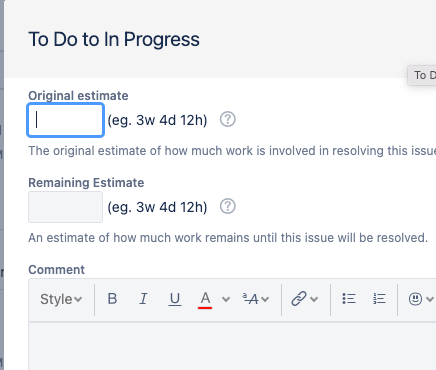The image size is (436, 370).
Task: Focus the Original estimate input field
Action: pos(65,120)
